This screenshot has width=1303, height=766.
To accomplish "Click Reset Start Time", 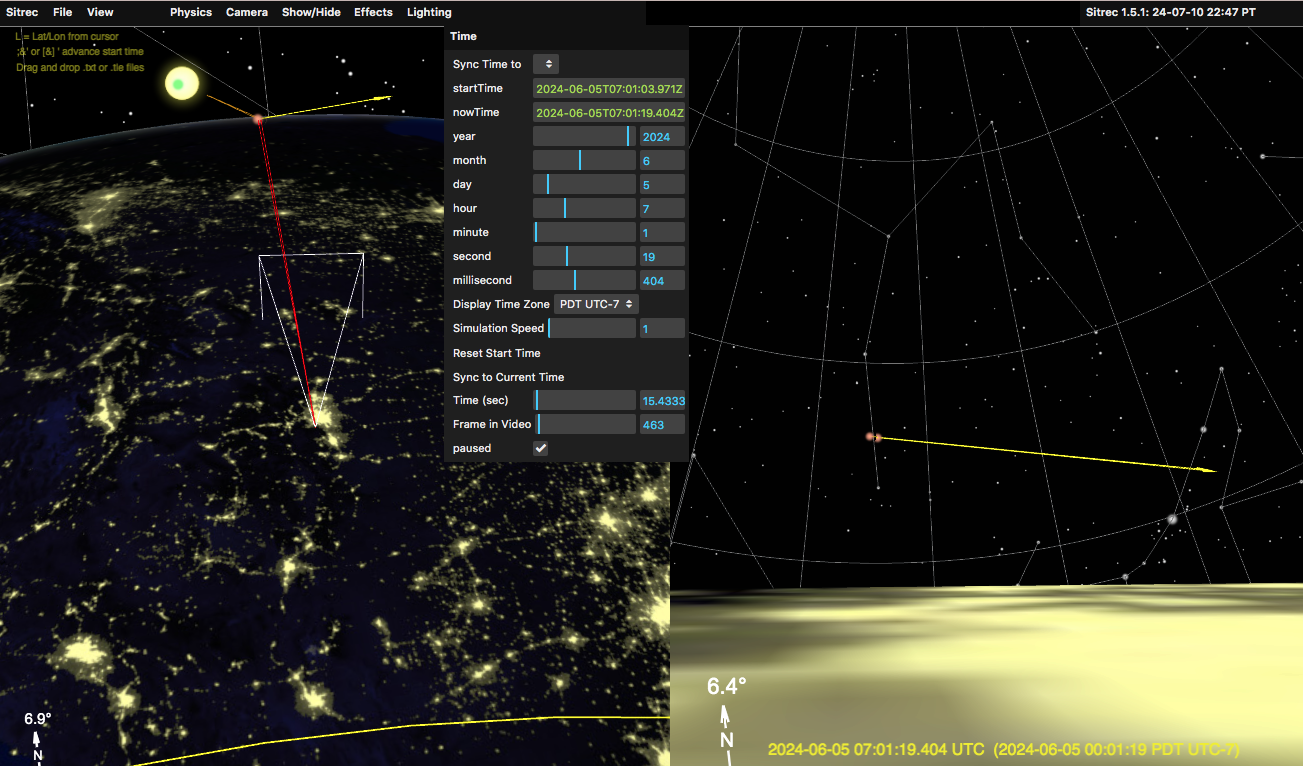I will 497,353.
